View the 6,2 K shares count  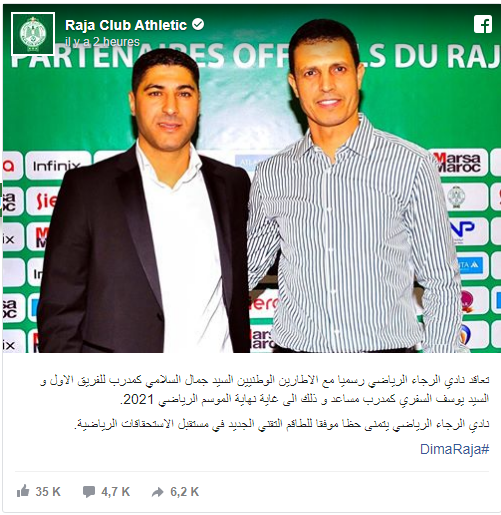click(184, 492)
